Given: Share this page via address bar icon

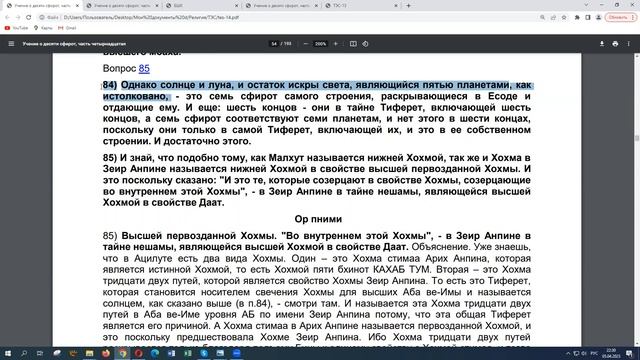Looking at the screenshot, I should pos(553,18).
